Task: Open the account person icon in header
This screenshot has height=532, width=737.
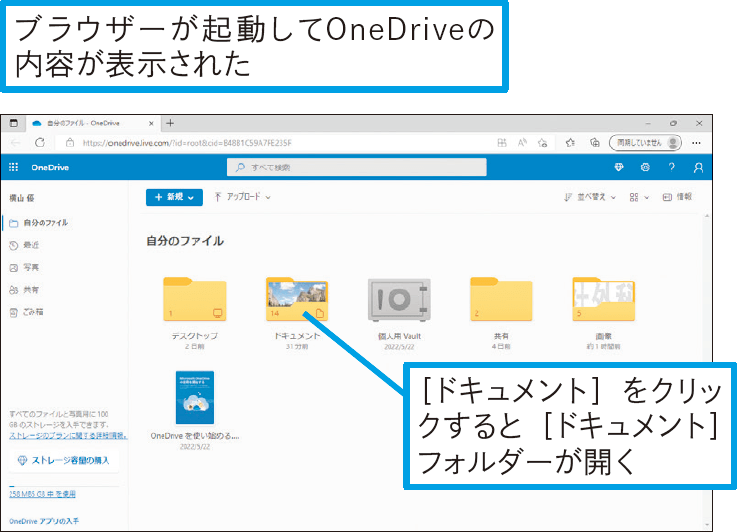Action: 698,168
